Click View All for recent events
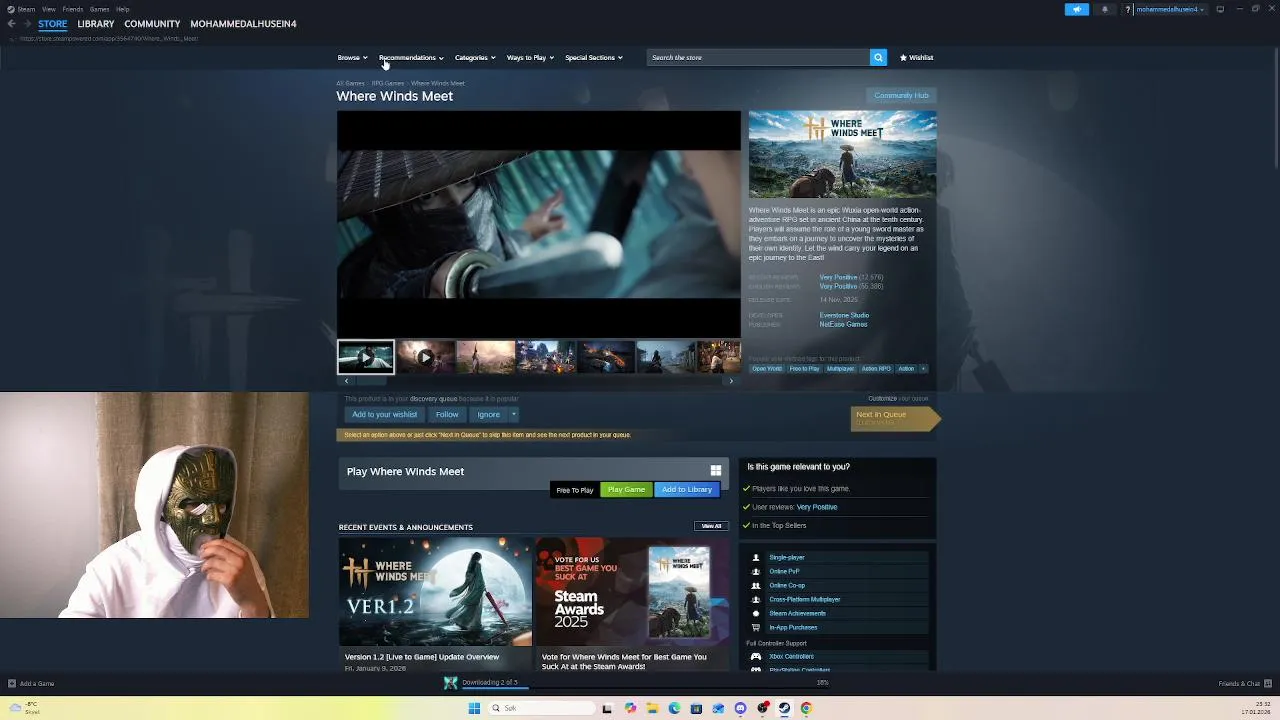 711,526
